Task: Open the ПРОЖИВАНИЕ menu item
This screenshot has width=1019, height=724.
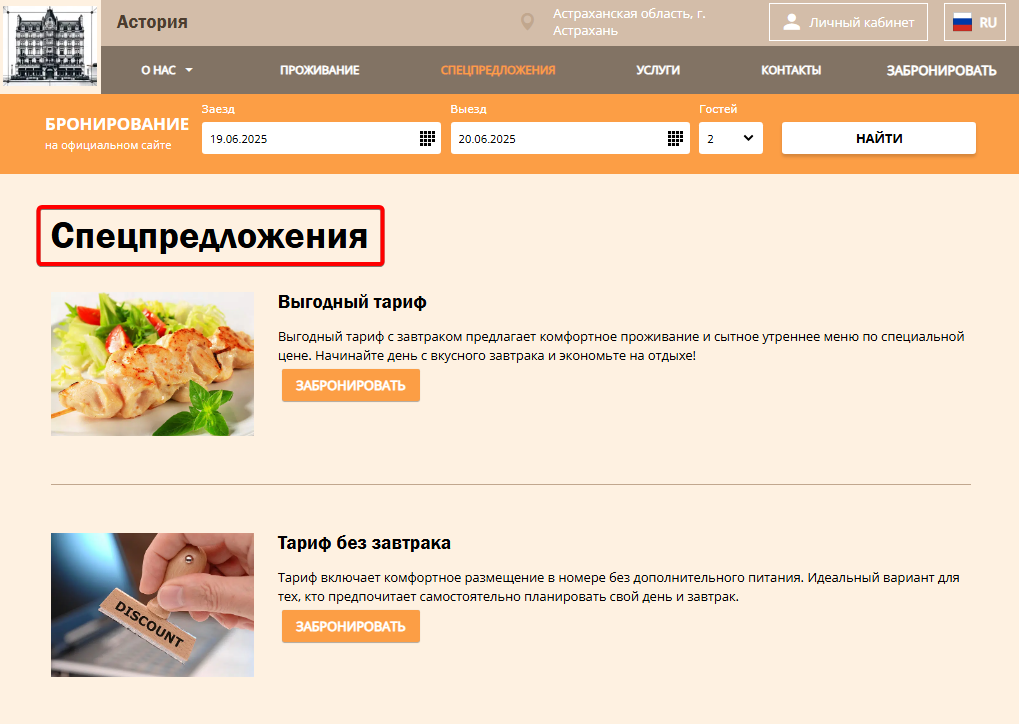Action: (320, 70)
